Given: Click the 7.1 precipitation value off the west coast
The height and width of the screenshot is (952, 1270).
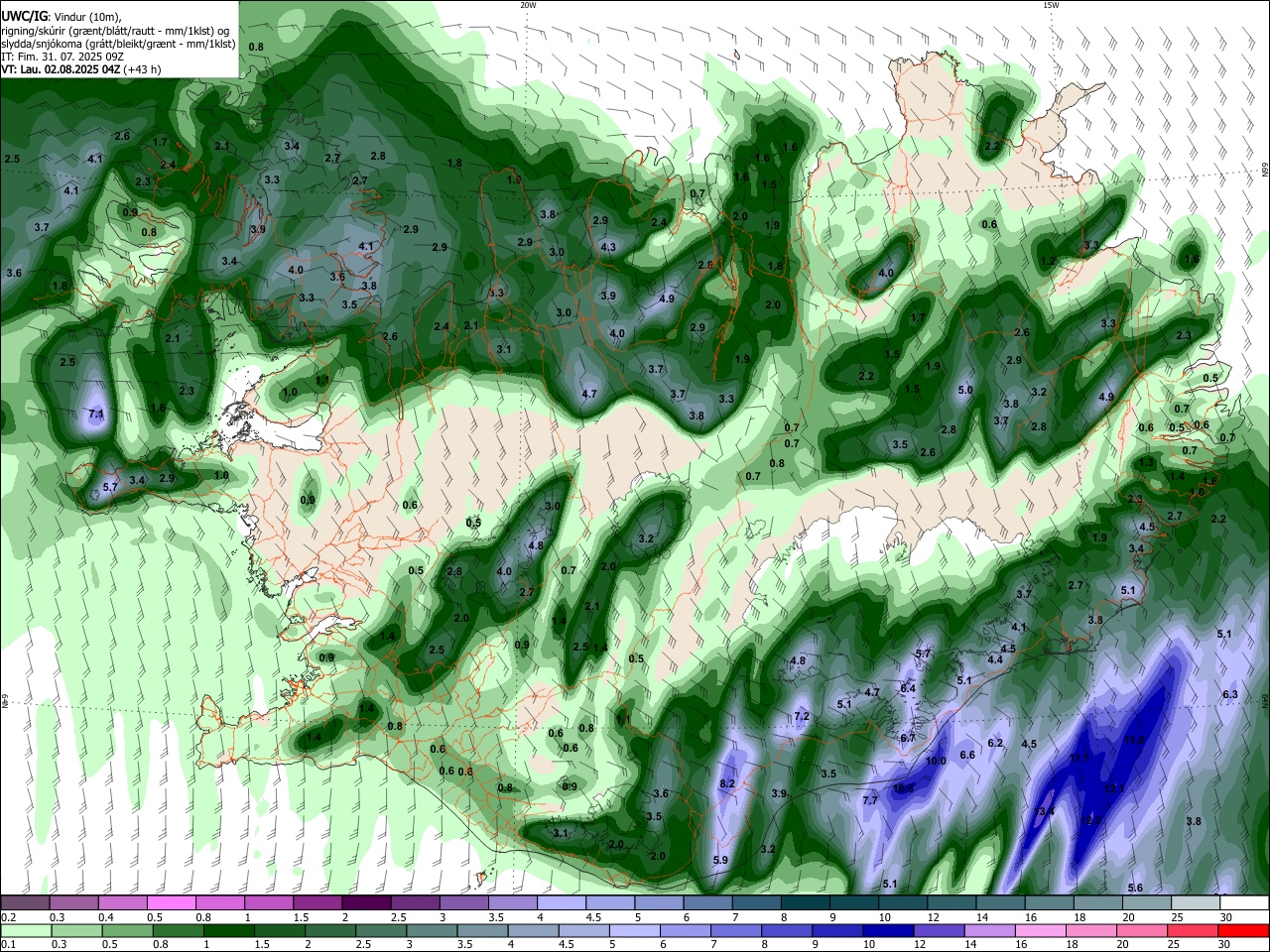Looking at the screenshot, I should coord(96,414).
